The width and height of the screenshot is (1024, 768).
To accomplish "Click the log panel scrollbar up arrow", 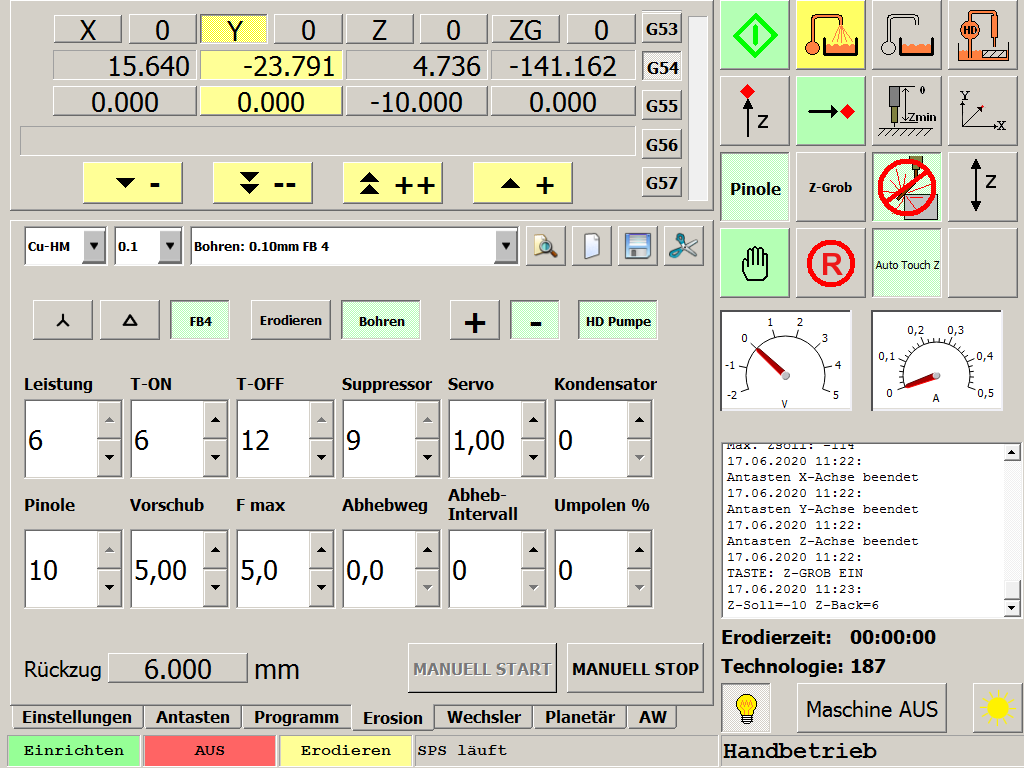I will (1012, 452).
